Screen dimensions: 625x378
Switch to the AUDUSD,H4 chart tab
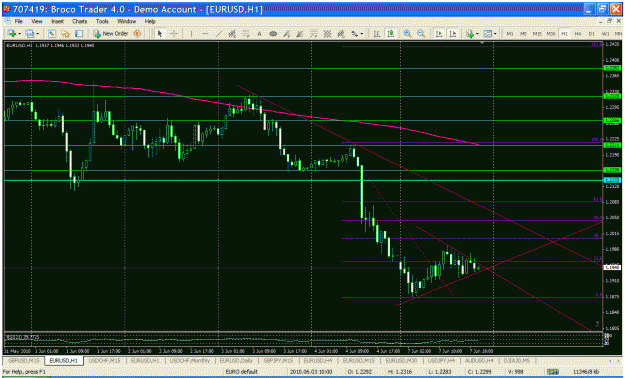point(480,360)
